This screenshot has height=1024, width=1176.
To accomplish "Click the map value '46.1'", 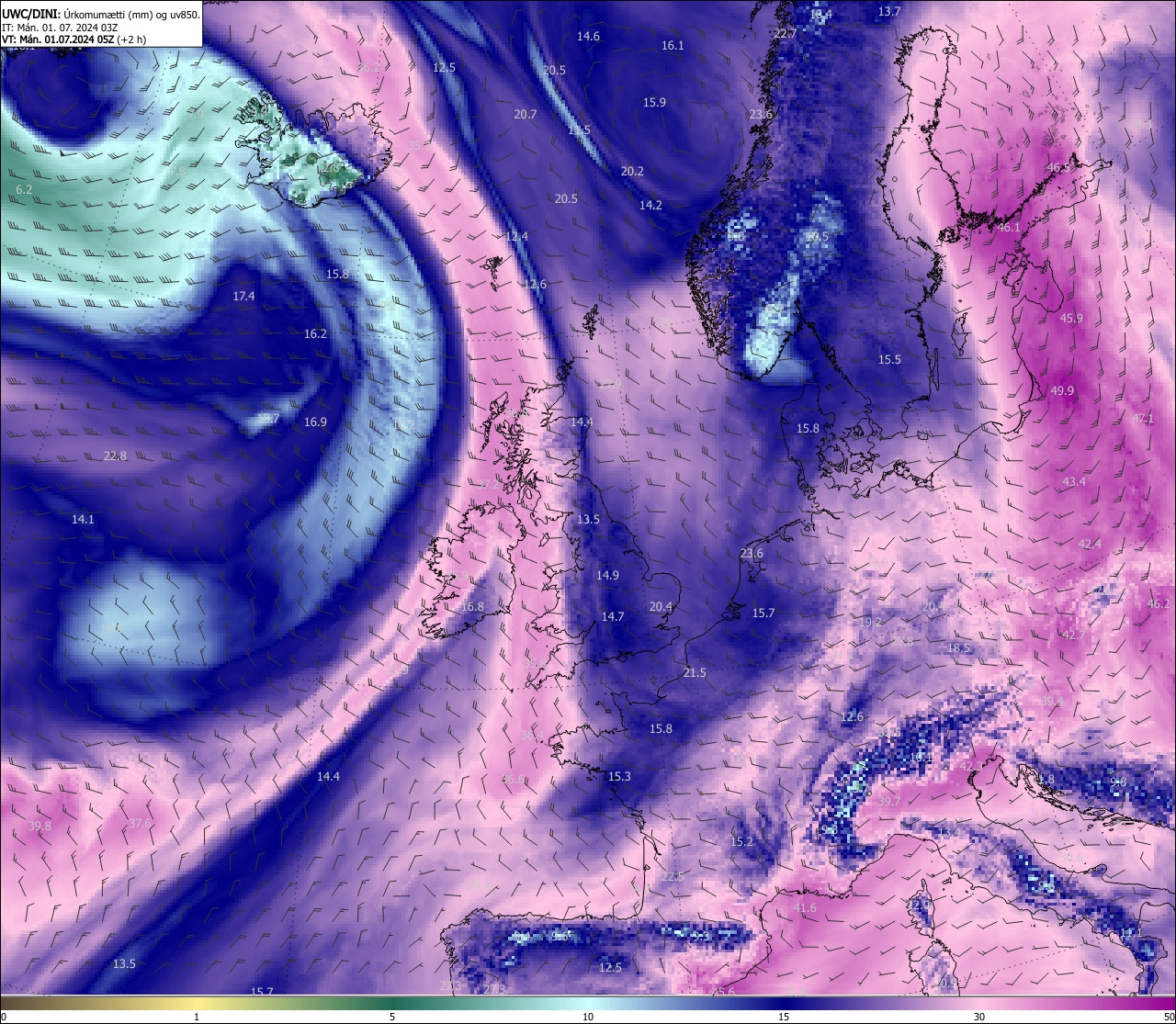I will pos(1009,228).
